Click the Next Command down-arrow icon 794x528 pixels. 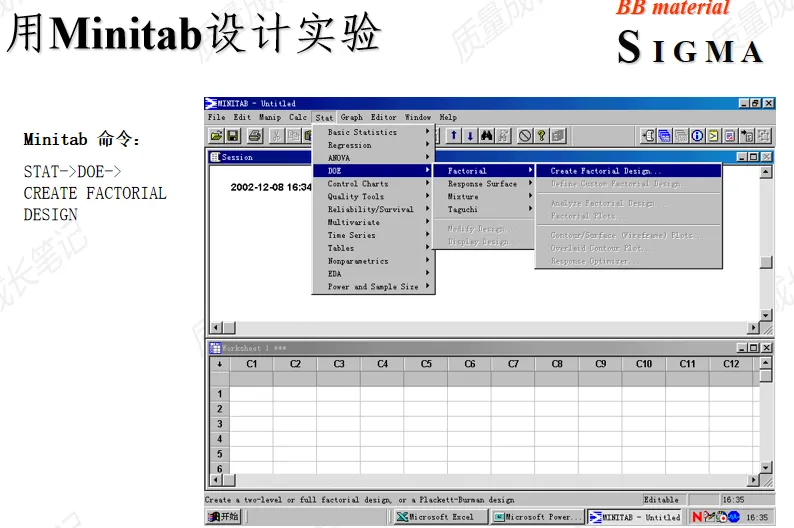coord(470,136)
